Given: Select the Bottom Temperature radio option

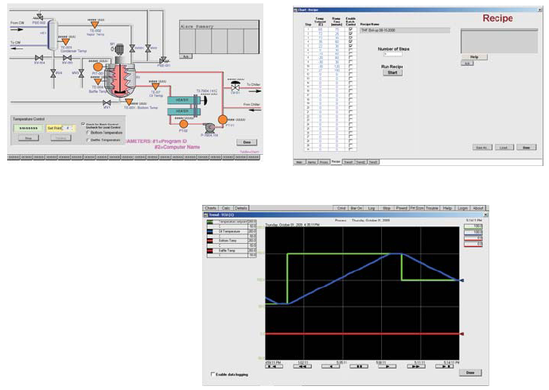Looking at the screenshot, I should [88, 133].
